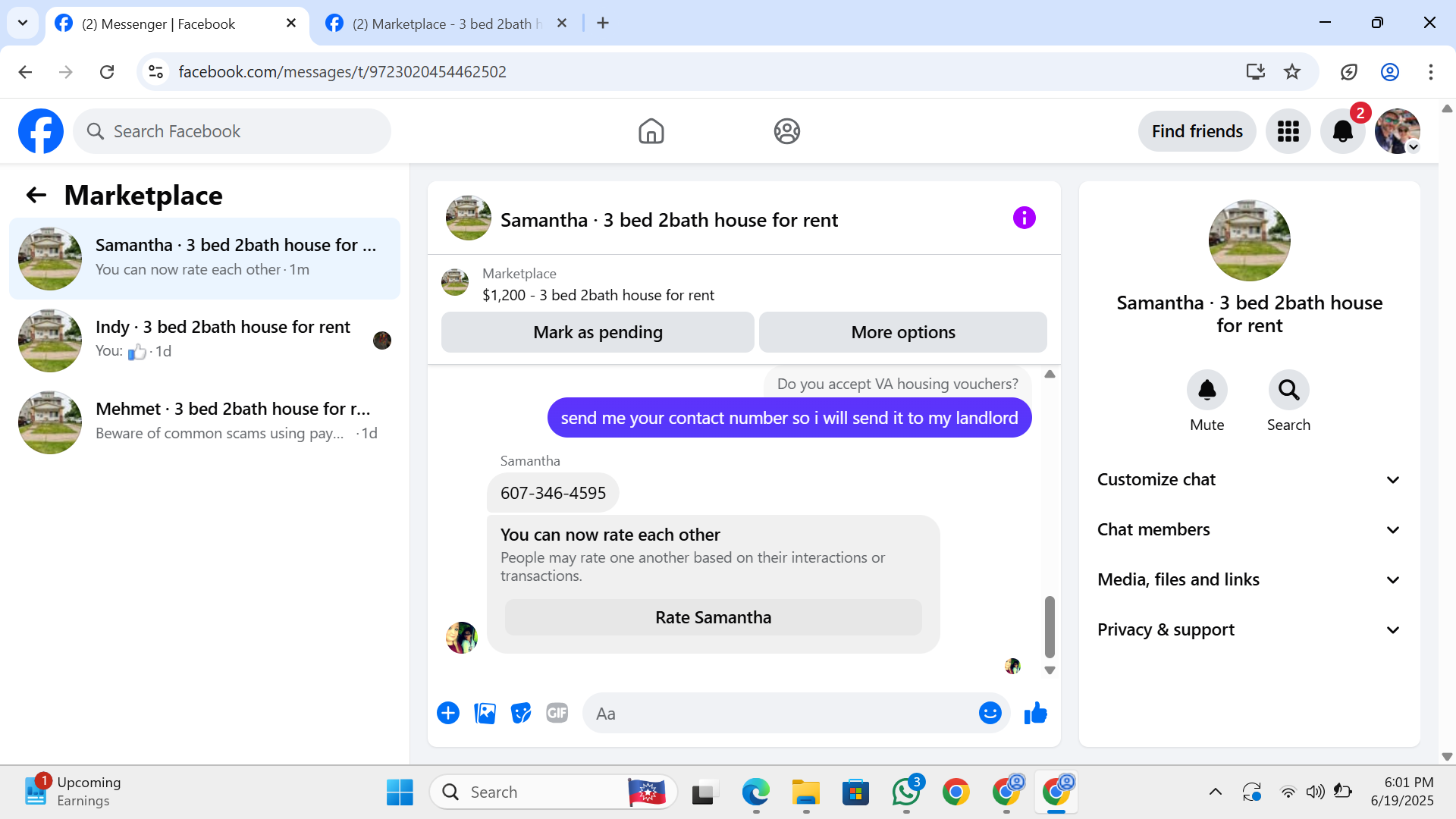Open the large listing photo in the right panel
This screenshot has height=819, width=1456.
pyautogui.click(x=1250, y=240)
